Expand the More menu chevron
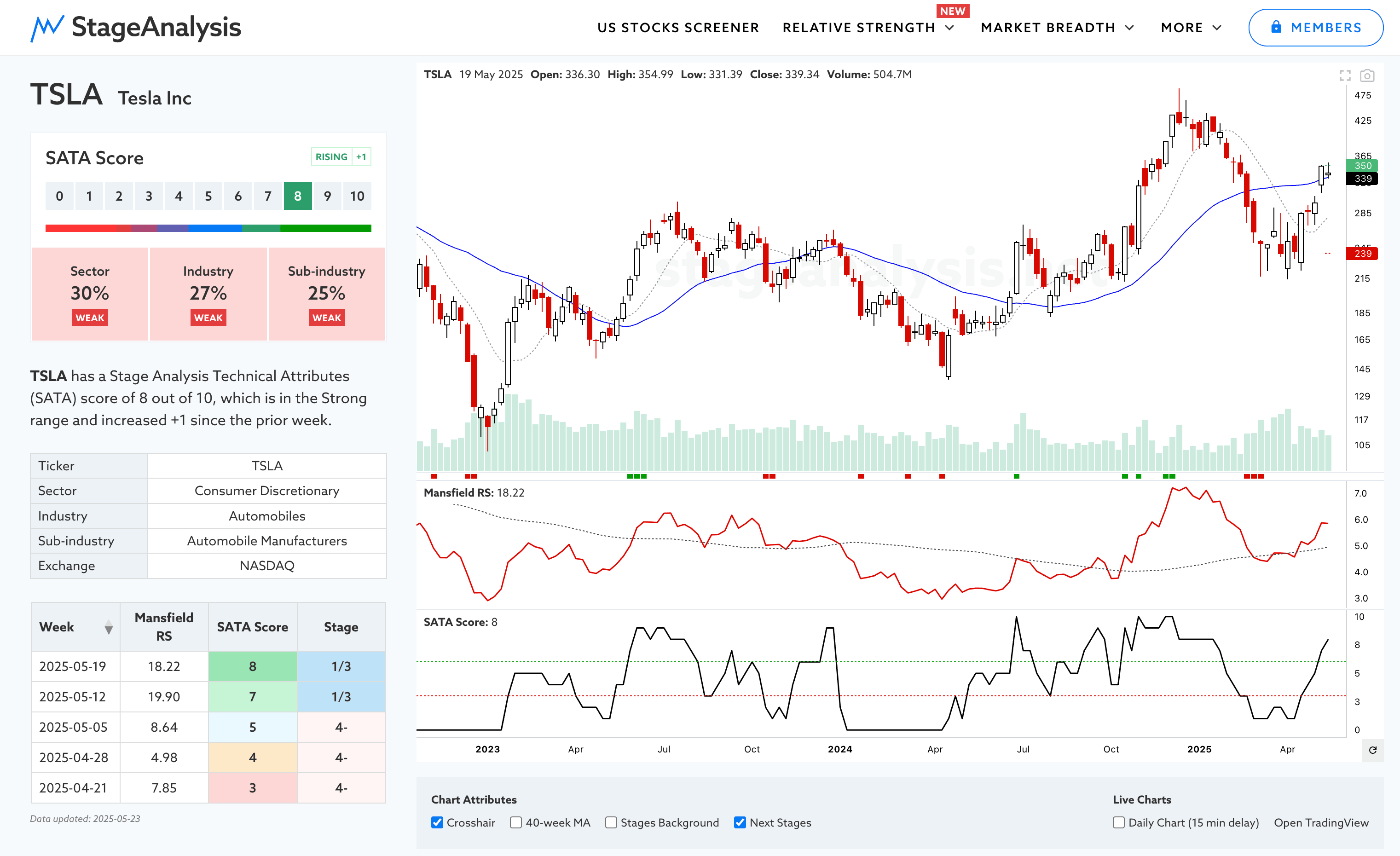Screen dimensions: 1400x856 (1216, 28)
